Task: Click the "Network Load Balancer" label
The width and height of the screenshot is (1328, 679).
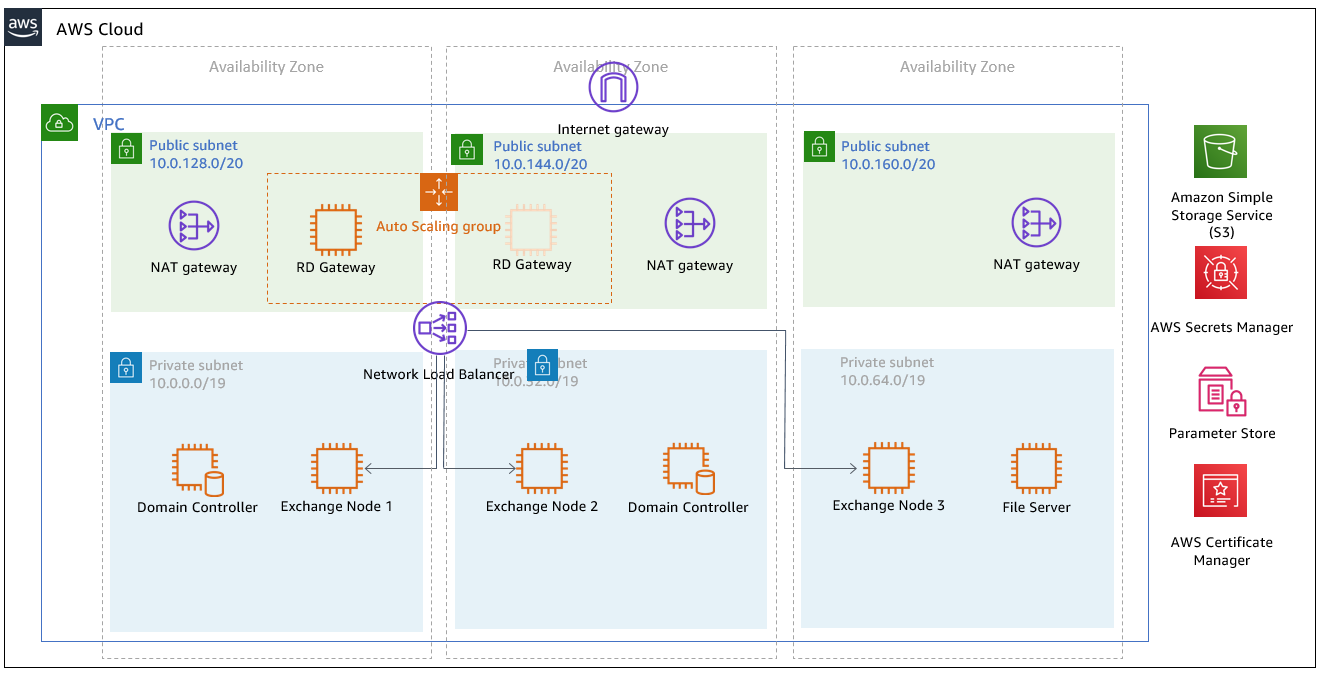Action: pyautogui.click(x=439, y=374)
